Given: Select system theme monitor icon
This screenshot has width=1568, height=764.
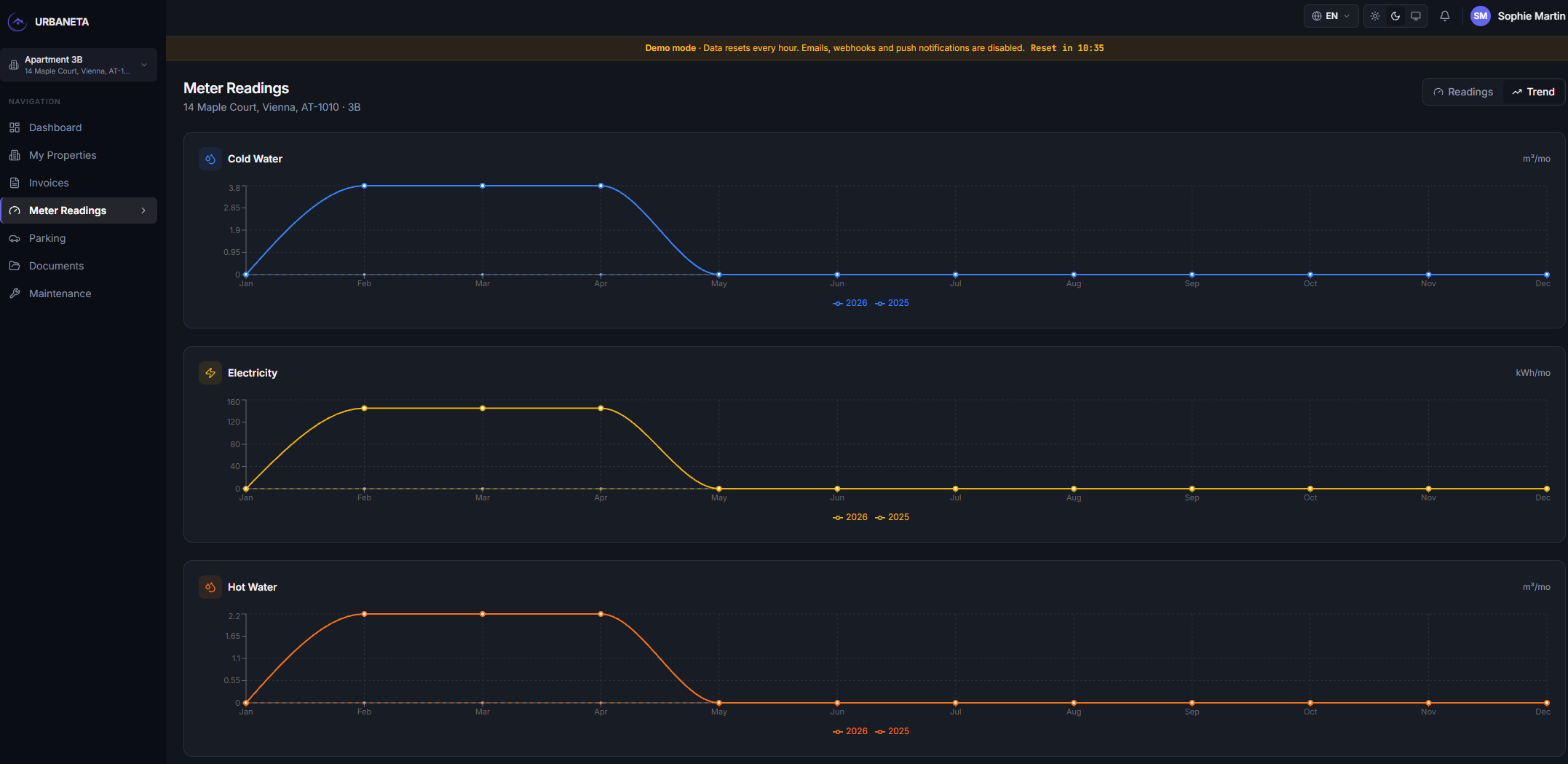Looking at the screenshot, I should click(x=1416, y=16).
